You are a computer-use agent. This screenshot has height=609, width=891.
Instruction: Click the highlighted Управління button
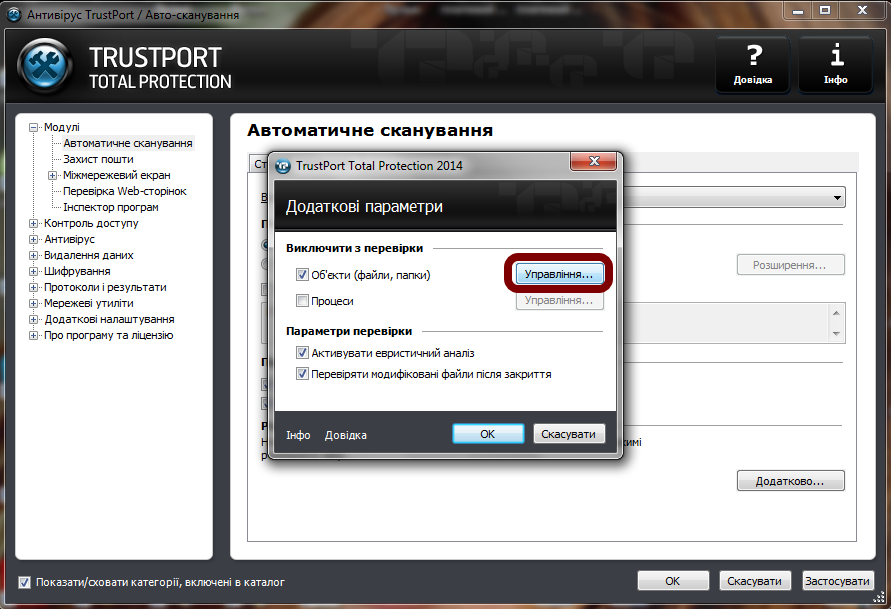(x=559, y=273)
